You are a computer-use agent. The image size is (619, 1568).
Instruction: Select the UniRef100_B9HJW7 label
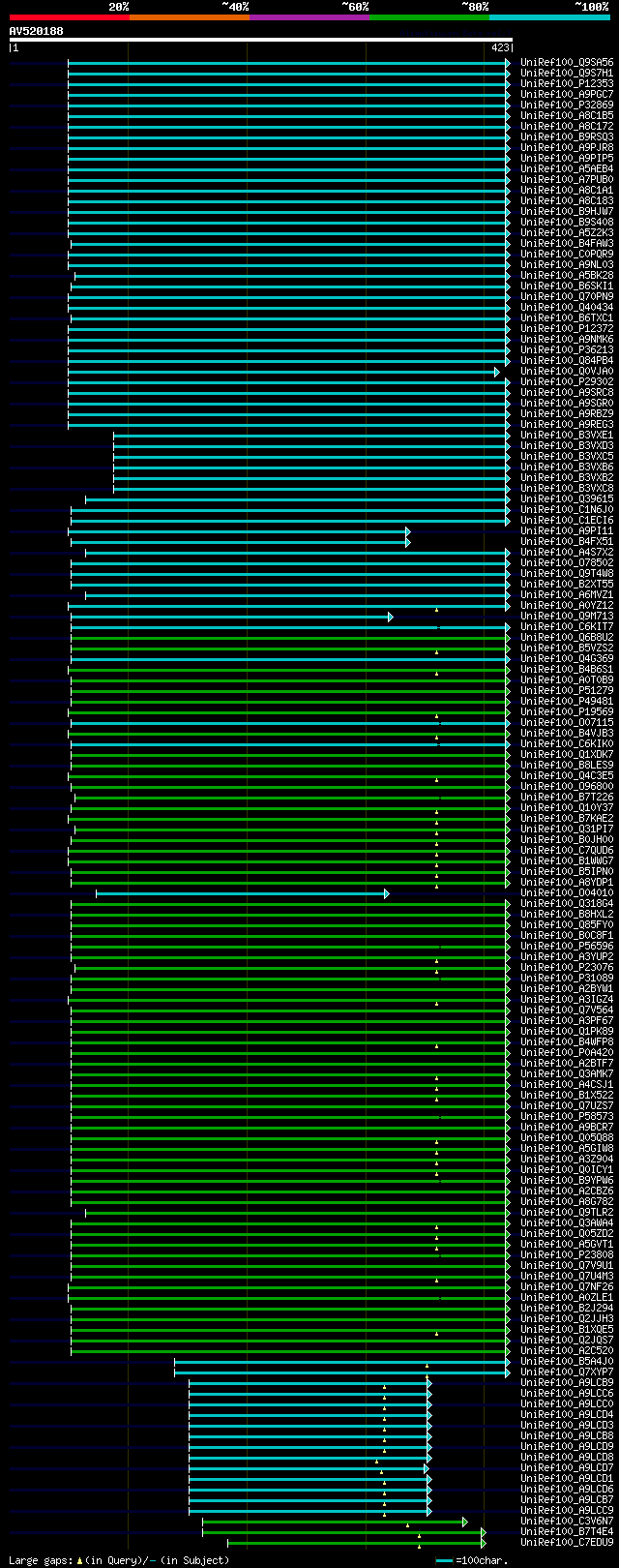tap(567, 212)
